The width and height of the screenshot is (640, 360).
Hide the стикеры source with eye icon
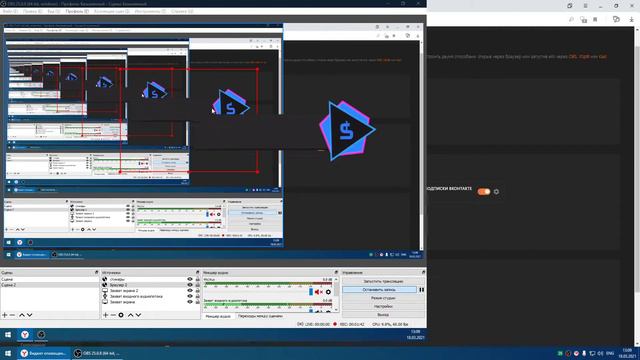190,280
